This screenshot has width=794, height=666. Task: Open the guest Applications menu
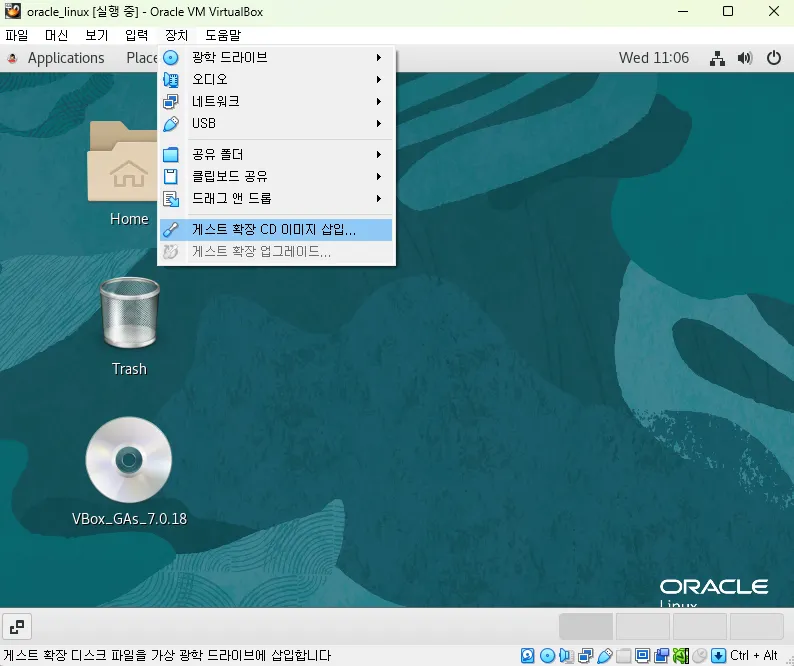[x=66, y=58]
